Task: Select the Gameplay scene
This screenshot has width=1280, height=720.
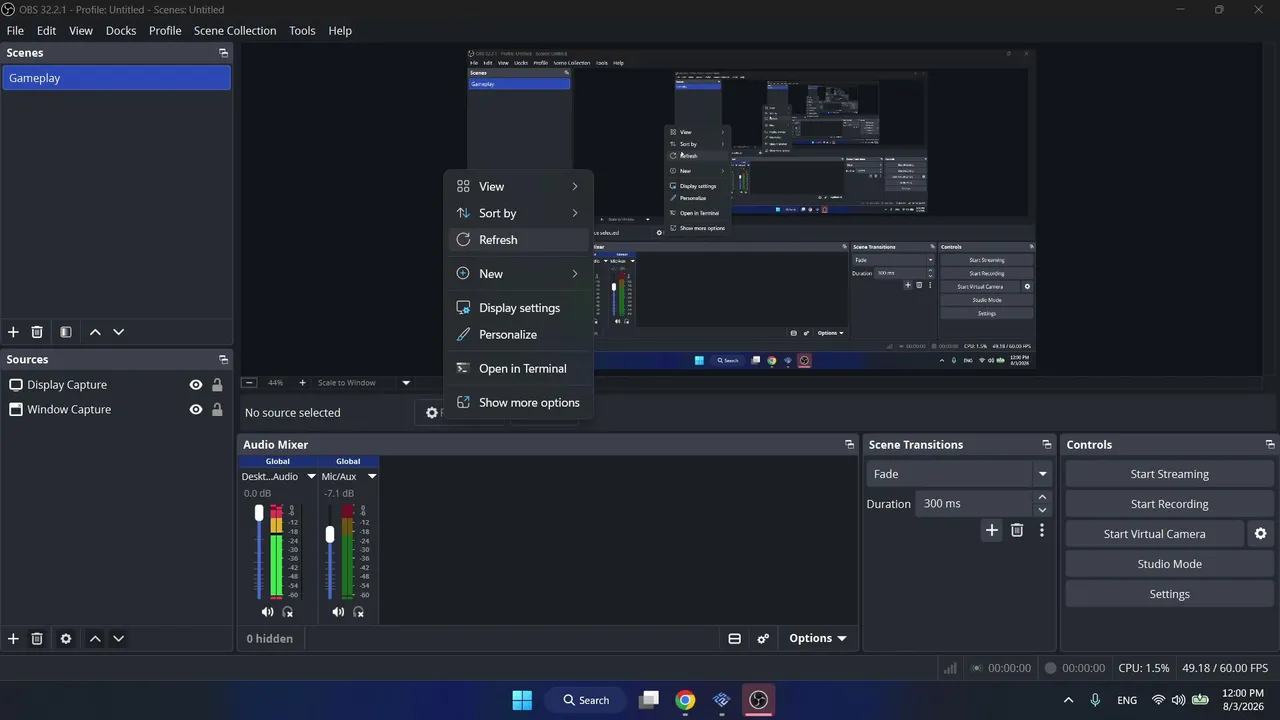Action: [117, 78]
